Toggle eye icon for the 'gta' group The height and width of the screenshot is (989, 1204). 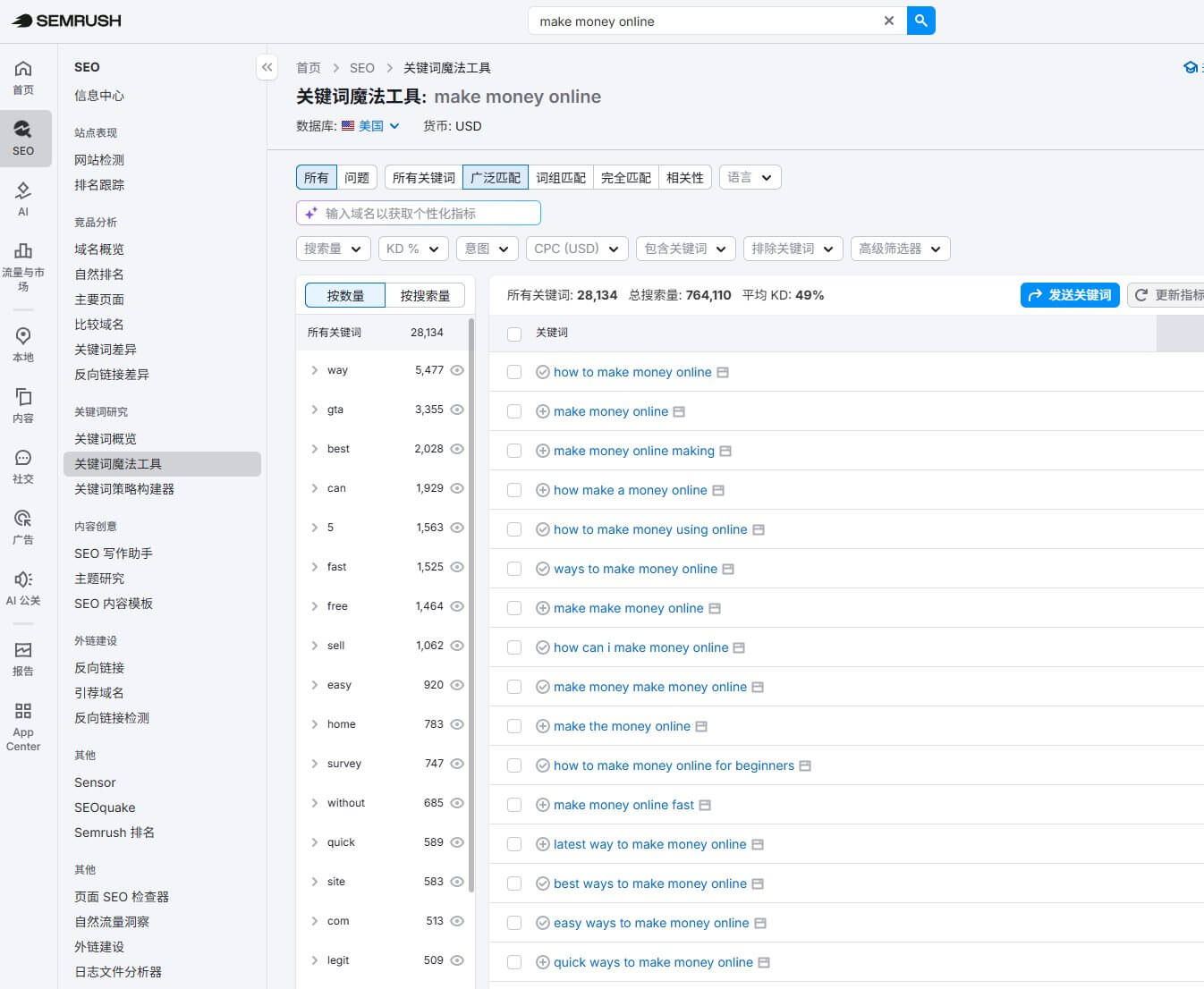click(x=457, y=410)
